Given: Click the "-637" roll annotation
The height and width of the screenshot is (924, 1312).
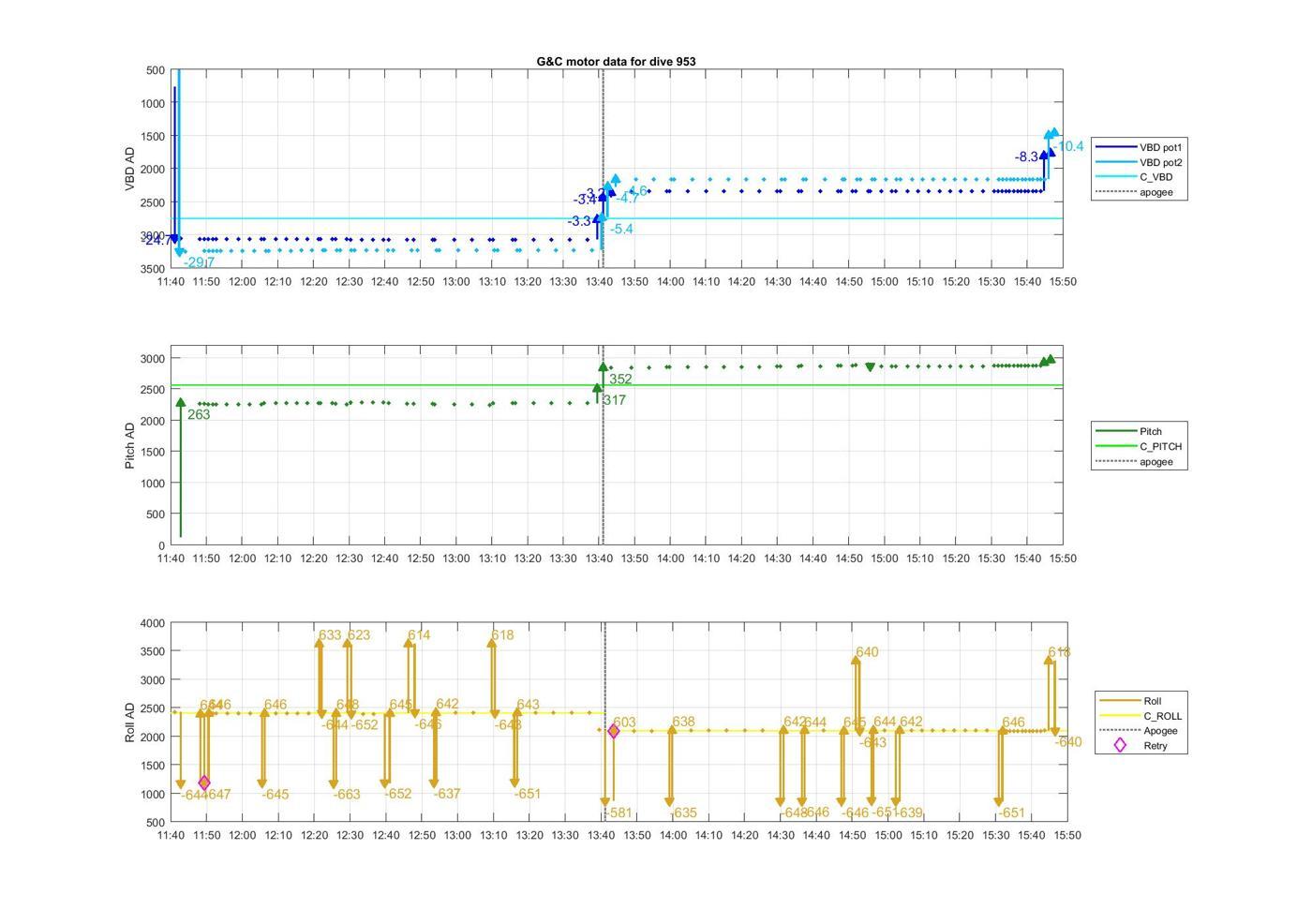Looking at the screenshot, I should click(x=447, y=794).
